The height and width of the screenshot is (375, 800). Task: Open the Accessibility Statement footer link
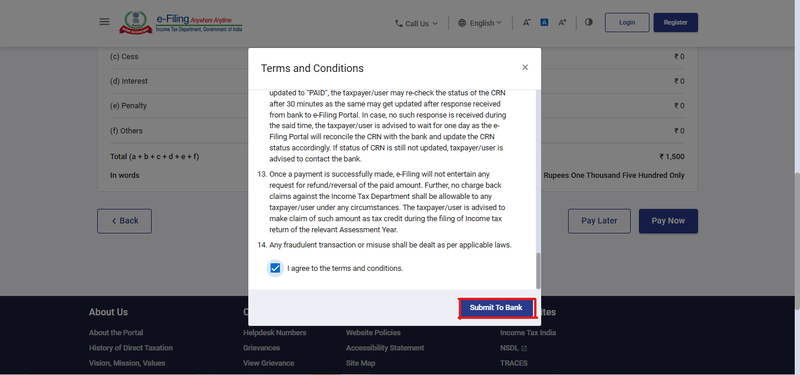(x=385, y=348)
